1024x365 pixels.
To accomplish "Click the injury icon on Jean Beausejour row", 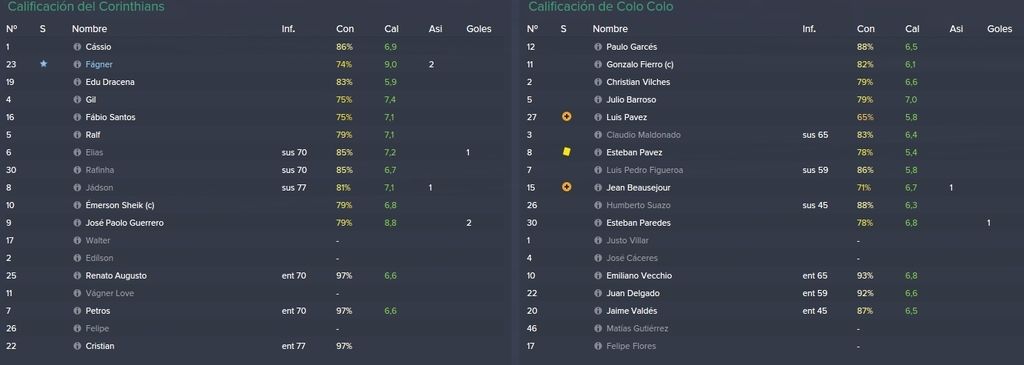I will [x=566, y=187].
